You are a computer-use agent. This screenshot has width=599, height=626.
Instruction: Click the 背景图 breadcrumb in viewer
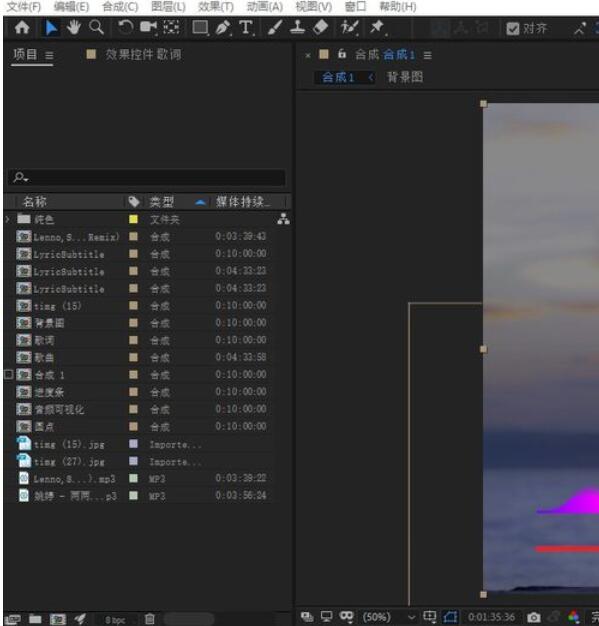point(405,77)
